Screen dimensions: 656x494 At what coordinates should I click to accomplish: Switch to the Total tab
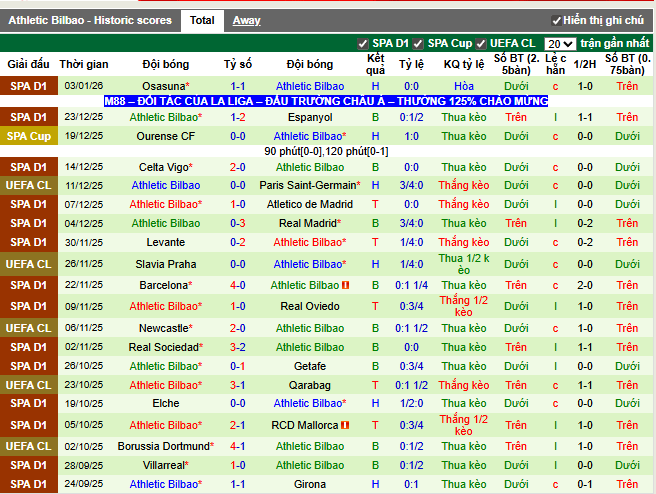(x=202, y=20)
